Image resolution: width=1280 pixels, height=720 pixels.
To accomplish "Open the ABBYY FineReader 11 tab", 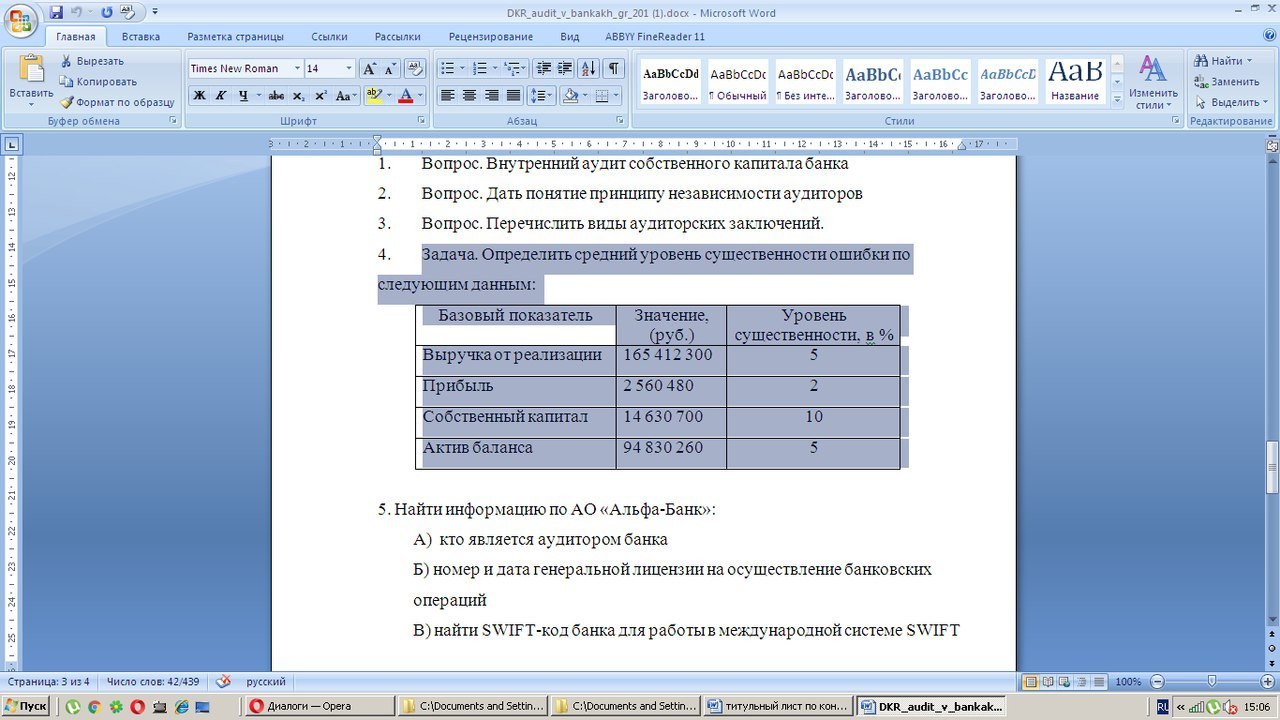I will coord(655,37).
